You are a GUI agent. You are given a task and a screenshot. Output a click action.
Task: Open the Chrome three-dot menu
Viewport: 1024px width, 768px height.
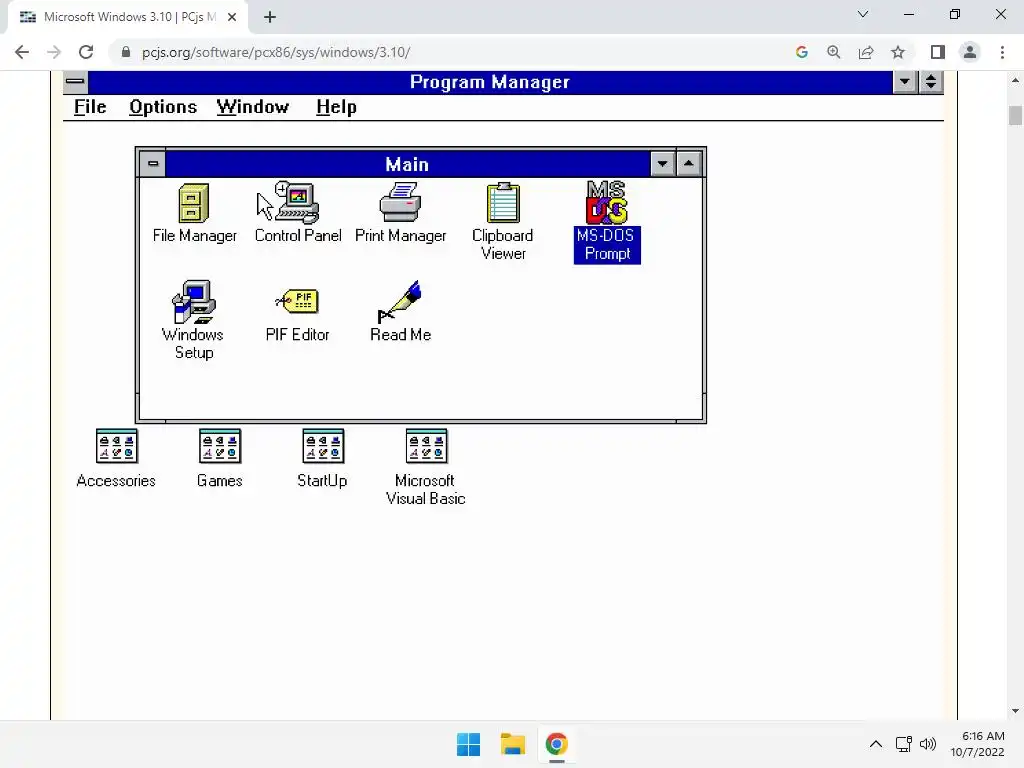click(x=1002, y=52)
